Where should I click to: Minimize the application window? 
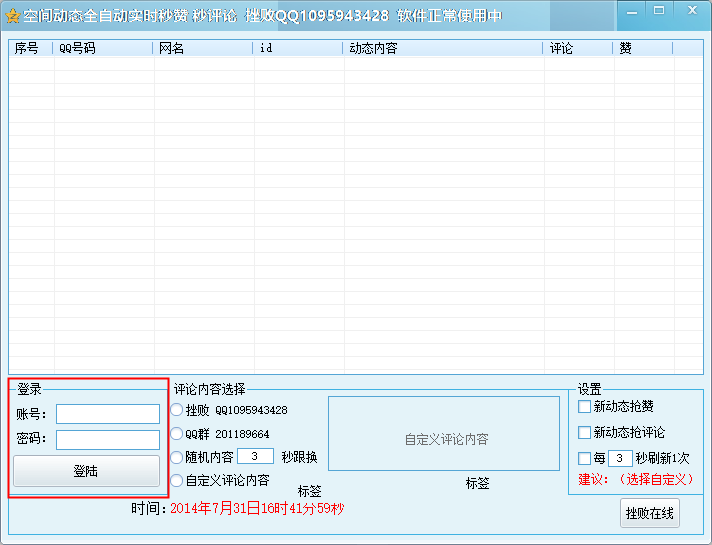coord(632,12)
